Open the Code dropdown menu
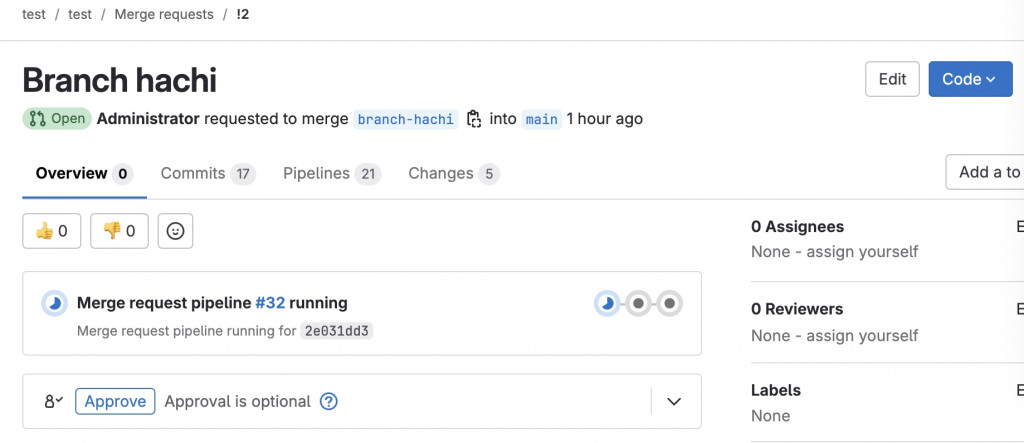1024x443 pixels. tap(969, 79)
